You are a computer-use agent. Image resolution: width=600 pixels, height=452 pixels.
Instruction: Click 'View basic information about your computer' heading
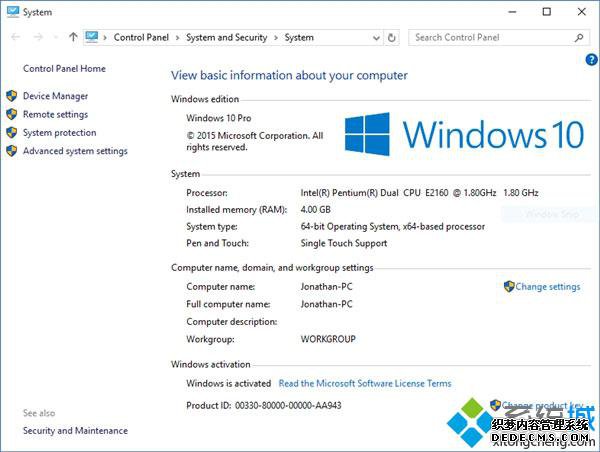289,75
